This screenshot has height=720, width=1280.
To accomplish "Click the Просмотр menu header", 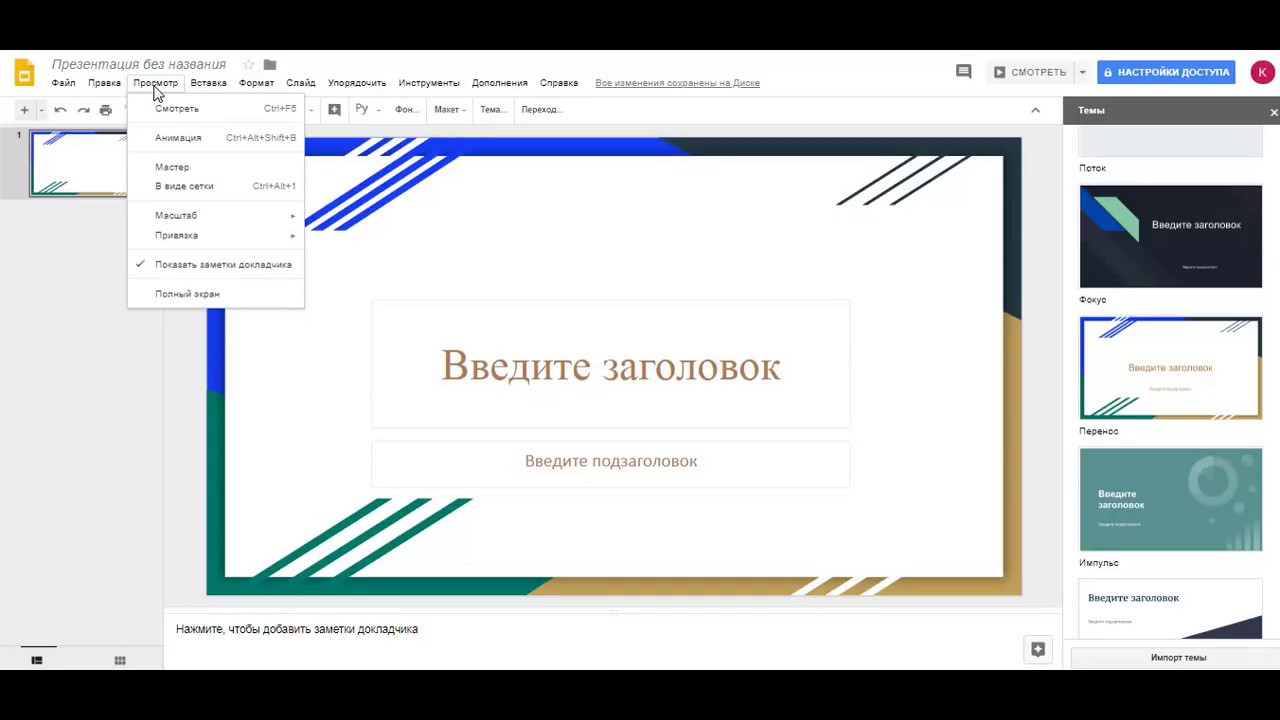I will (x=156, y=83).
